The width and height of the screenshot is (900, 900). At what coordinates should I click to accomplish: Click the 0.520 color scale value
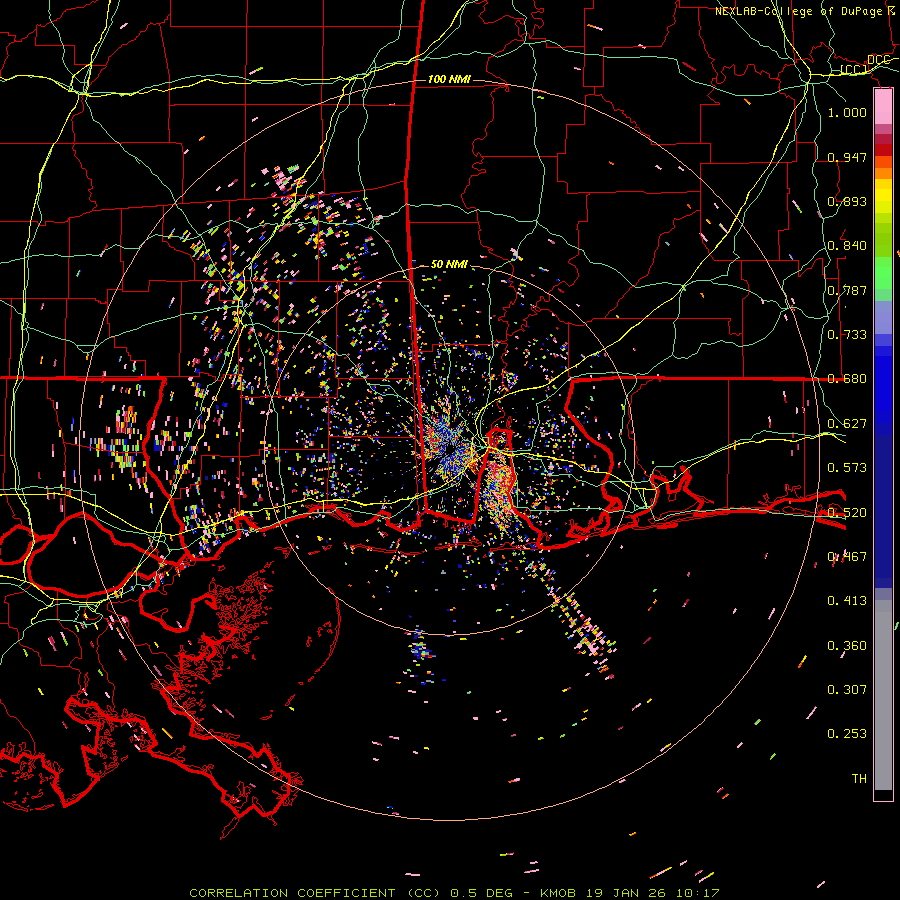pyautogui.click(x=847, y=513)
